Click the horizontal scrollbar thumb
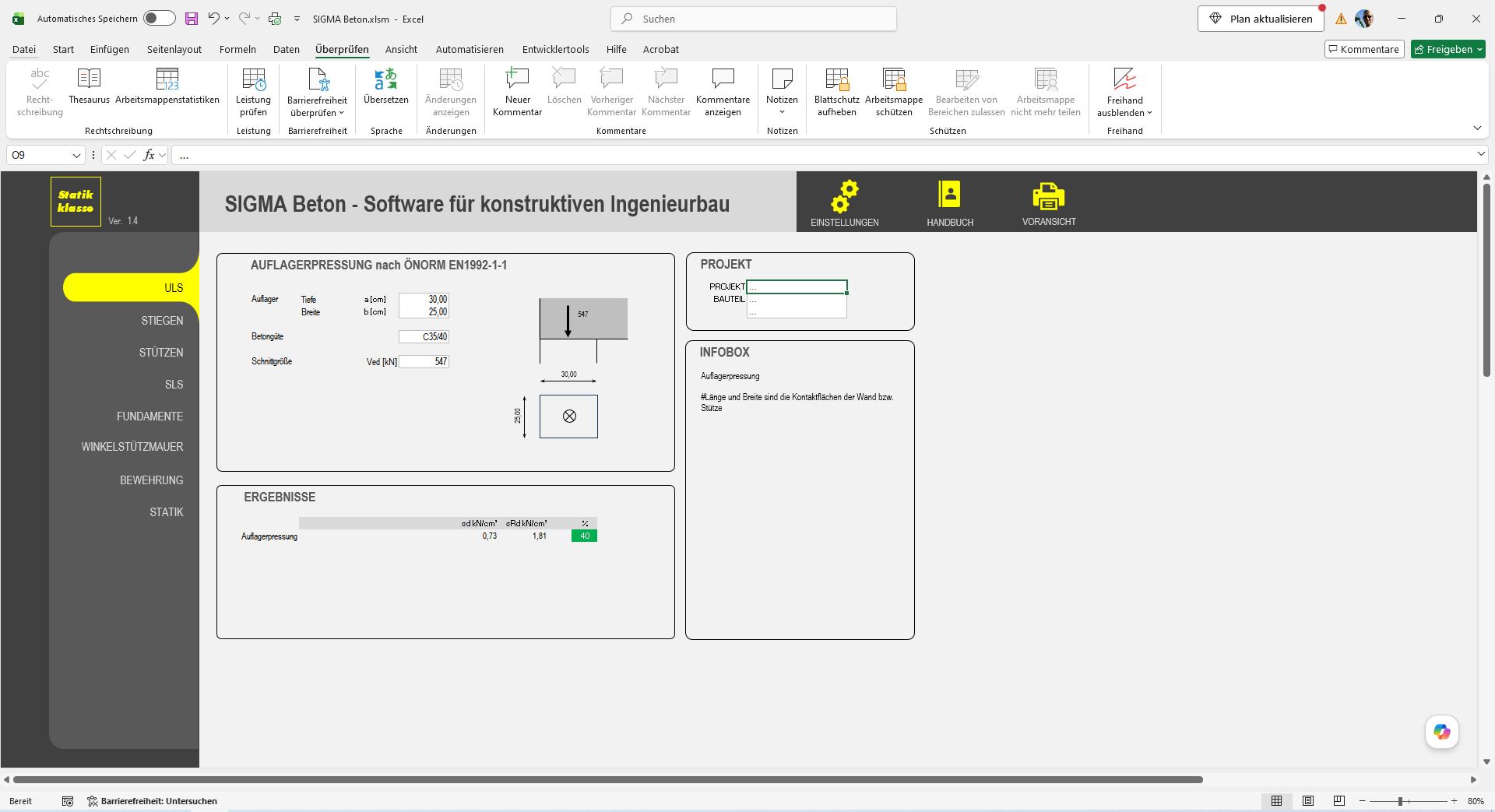Viewport: 1495px width, 812px height. (x=608, y=779)
